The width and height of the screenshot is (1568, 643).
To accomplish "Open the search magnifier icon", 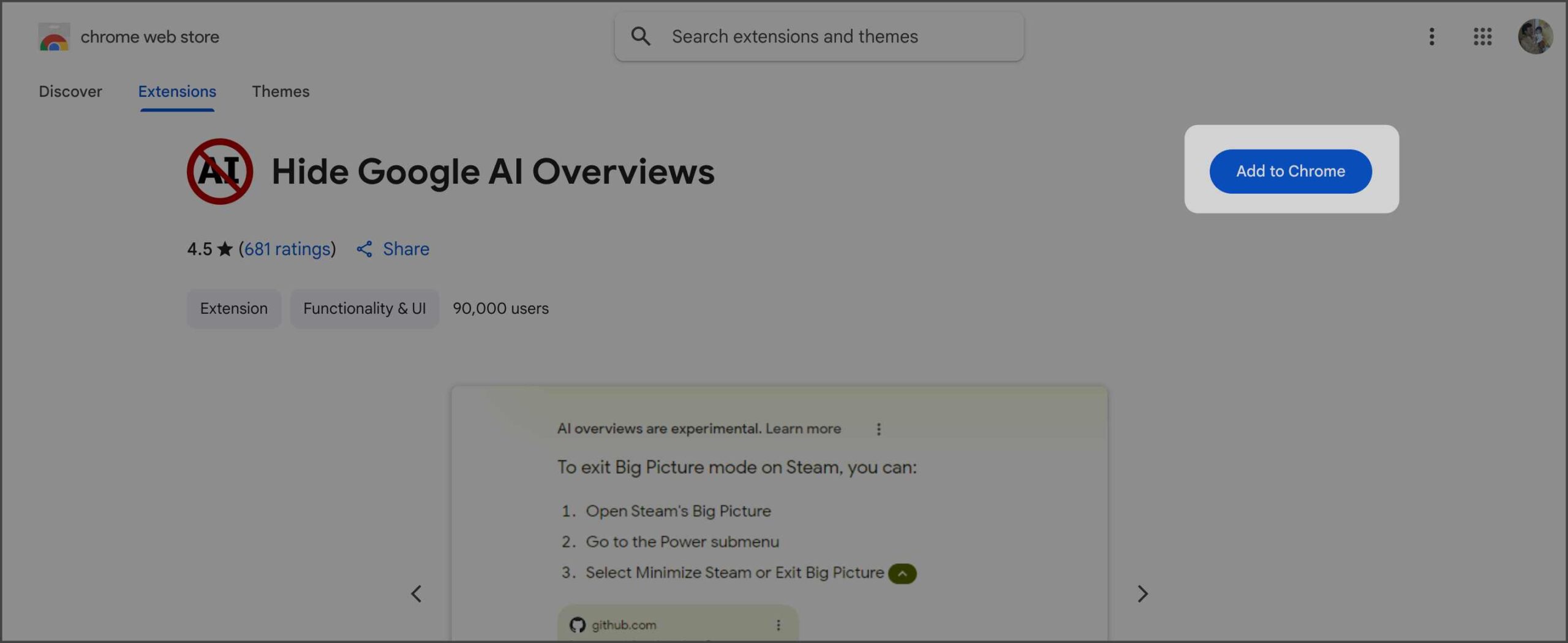I will pyautogui.click(x=641, y=36).
